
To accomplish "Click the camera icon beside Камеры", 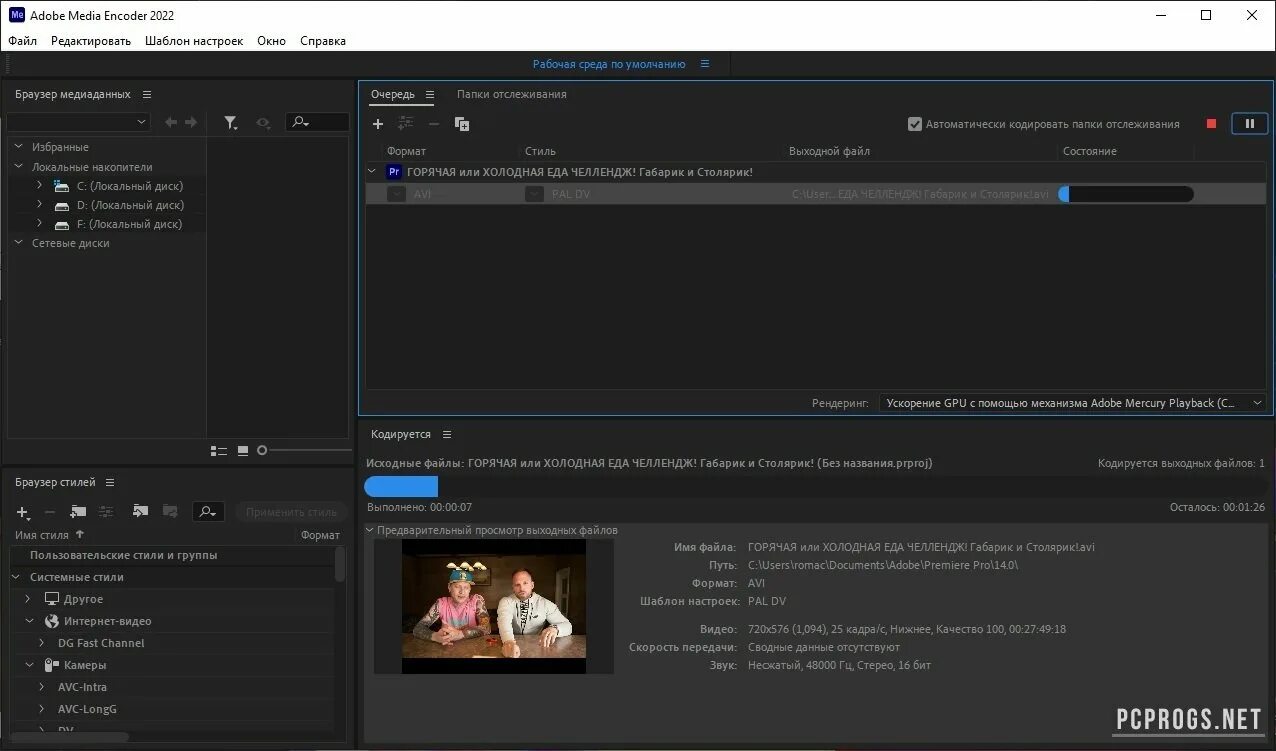I will (52, 665).
